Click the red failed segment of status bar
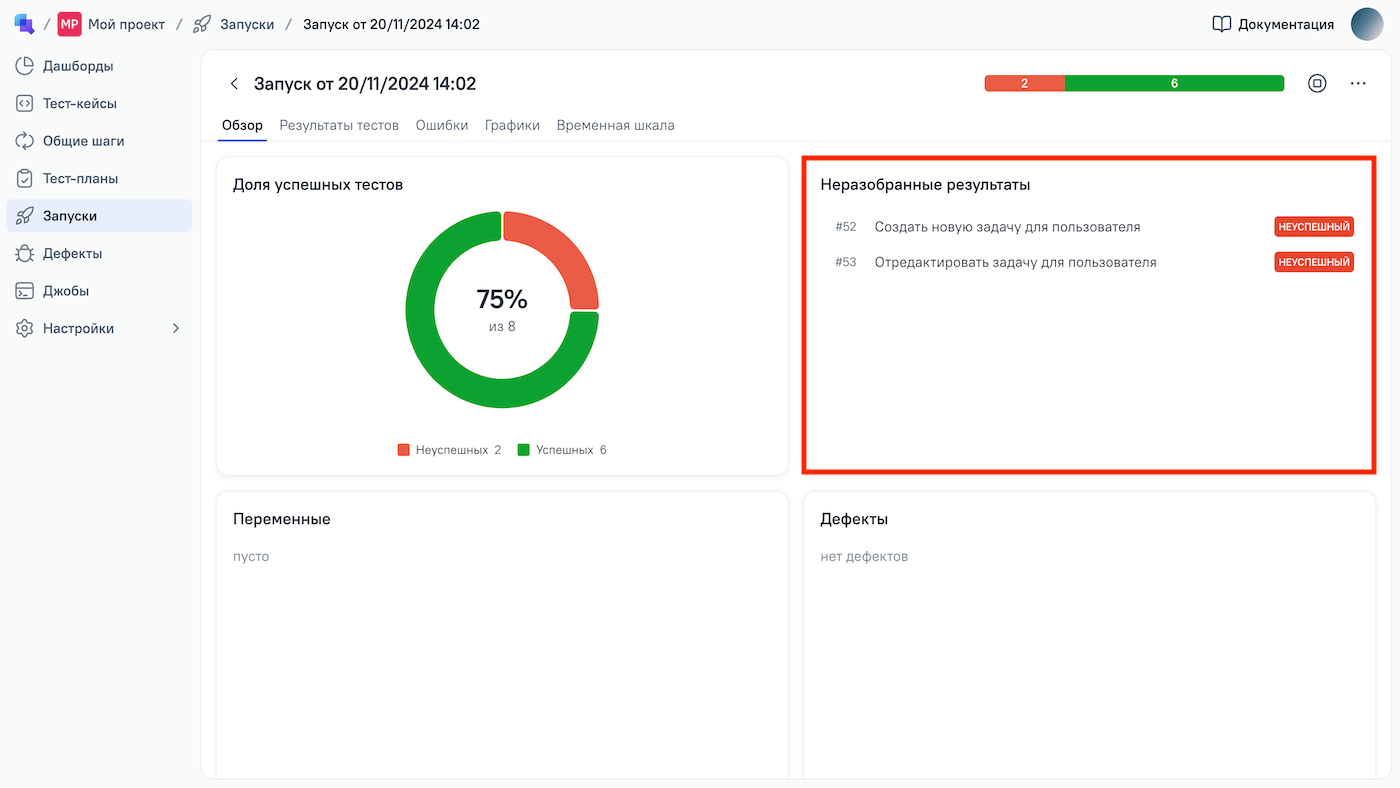This screenshot has height=788, width=1400. click(x=1024, y=84)
